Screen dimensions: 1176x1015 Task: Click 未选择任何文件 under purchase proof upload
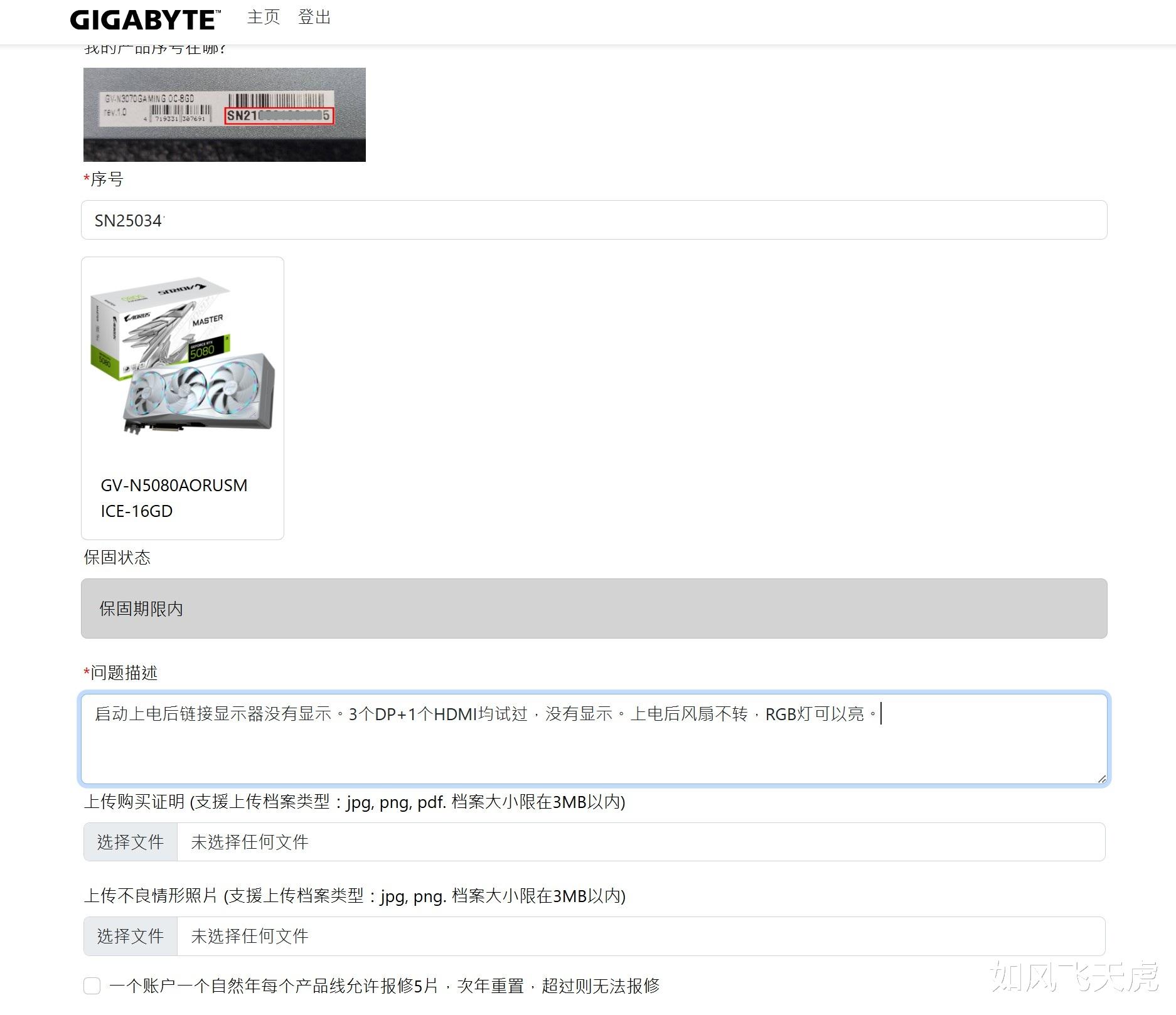(250, 842)
